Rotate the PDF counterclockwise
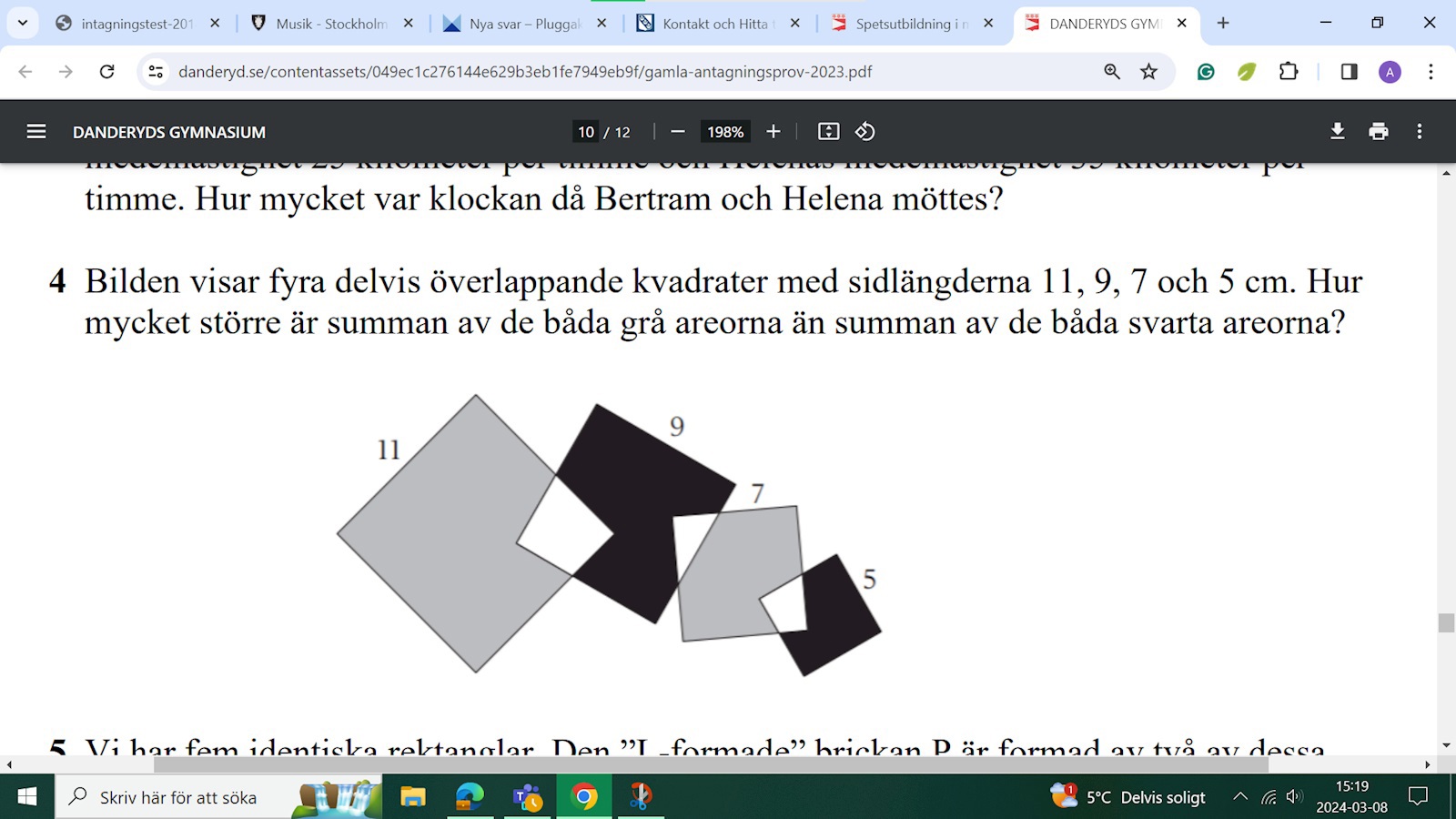This screenshot has height=819, width=1456. (864, 132)
